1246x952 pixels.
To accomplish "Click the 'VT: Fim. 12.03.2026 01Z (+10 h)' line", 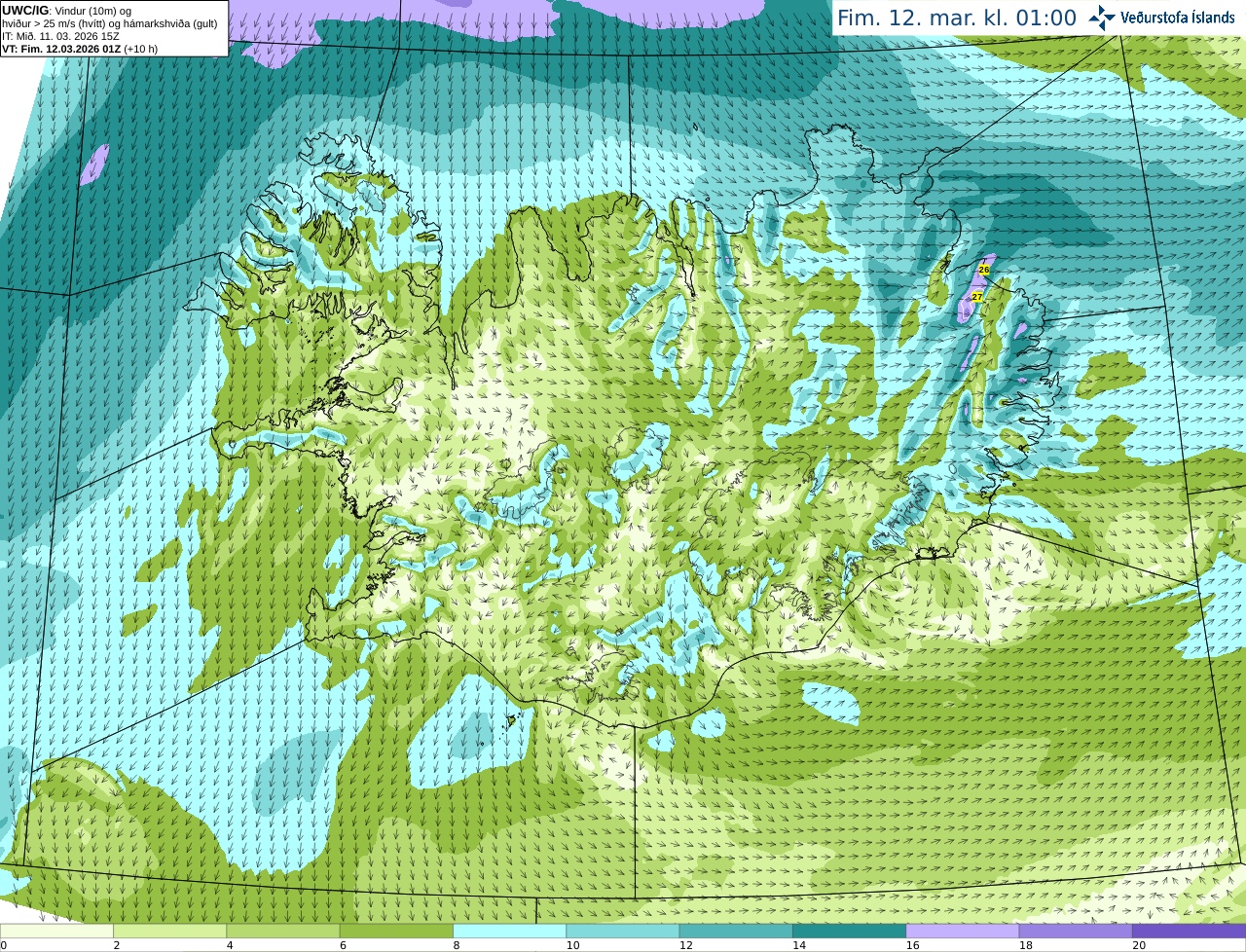I will tap(80, 49).
